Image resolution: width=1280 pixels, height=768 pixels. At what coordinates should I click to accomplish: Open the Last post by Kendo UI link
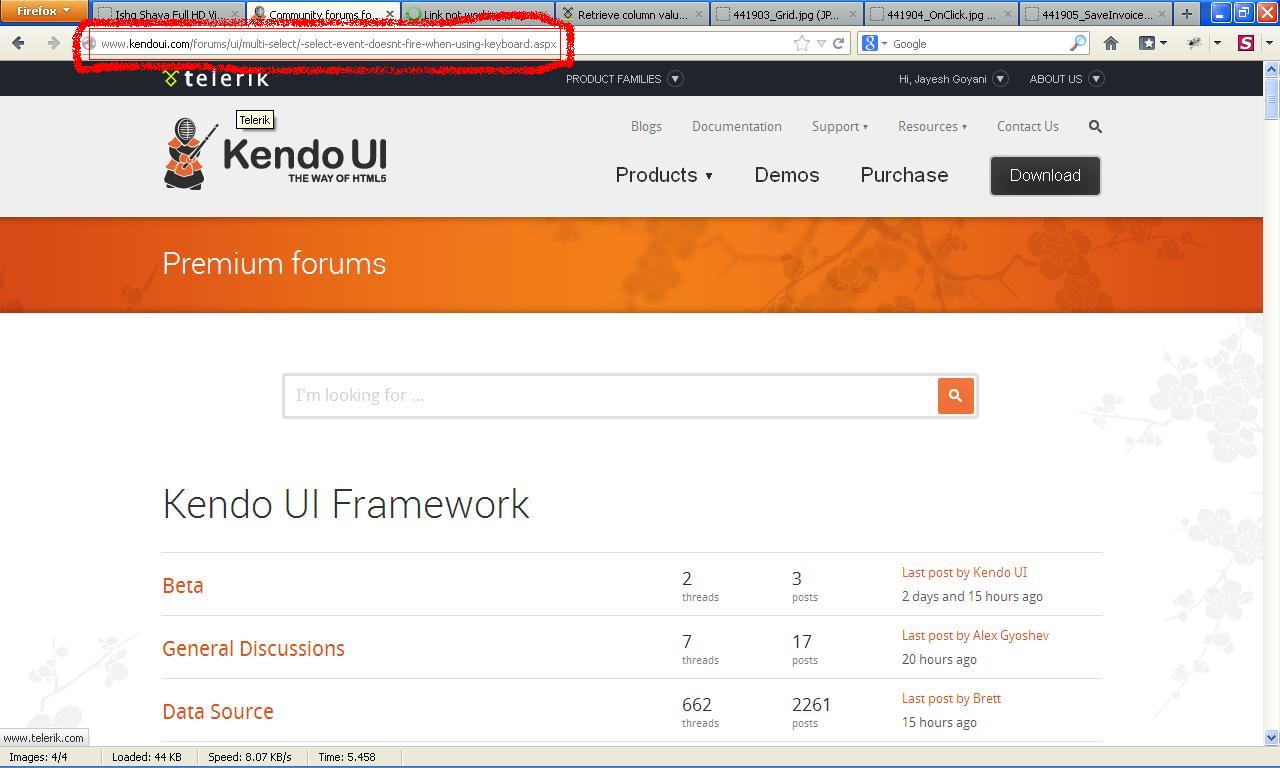[964, 572]
